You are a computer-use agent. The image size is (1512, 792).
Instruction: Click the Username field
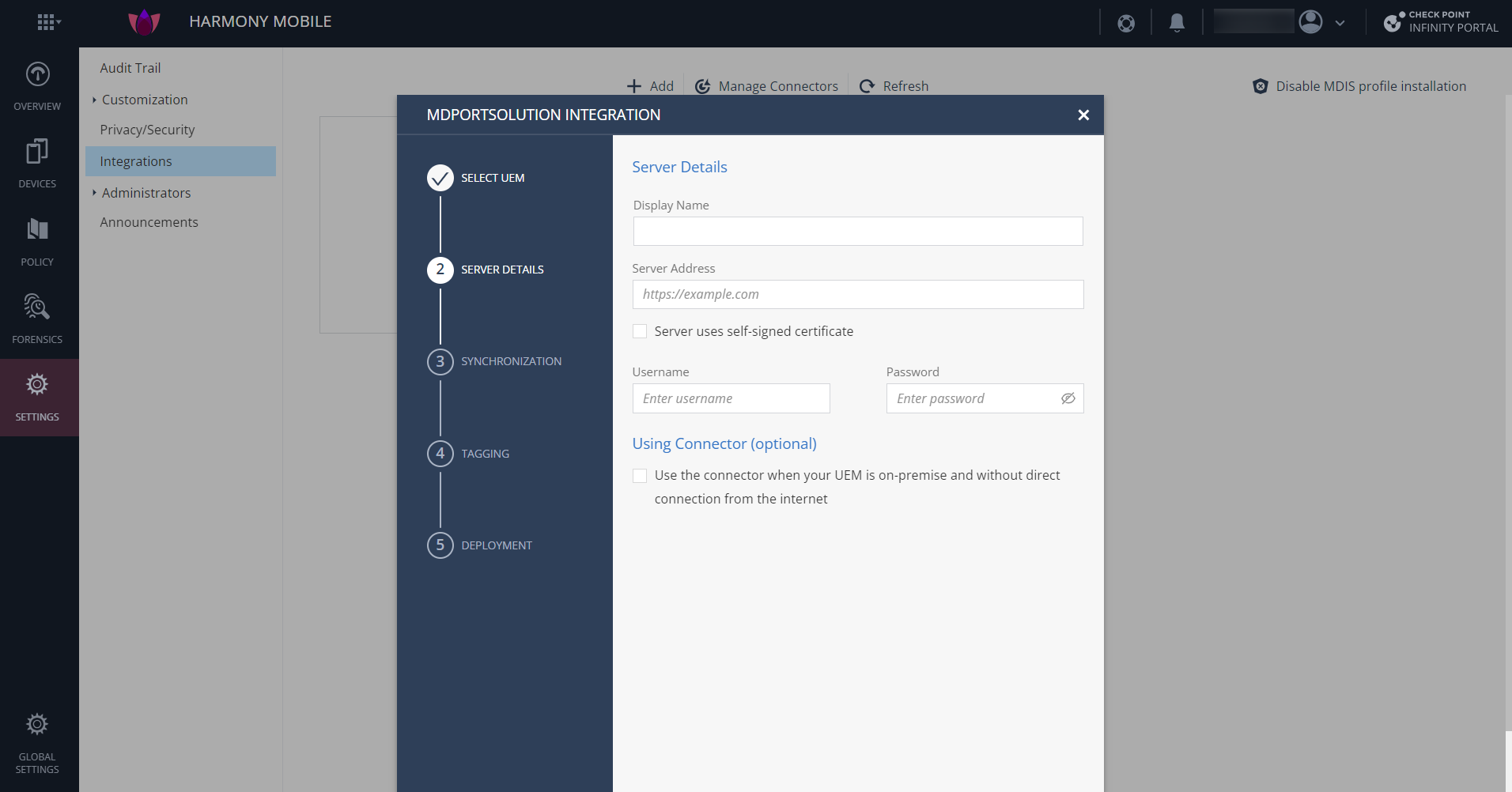point(731,398)
